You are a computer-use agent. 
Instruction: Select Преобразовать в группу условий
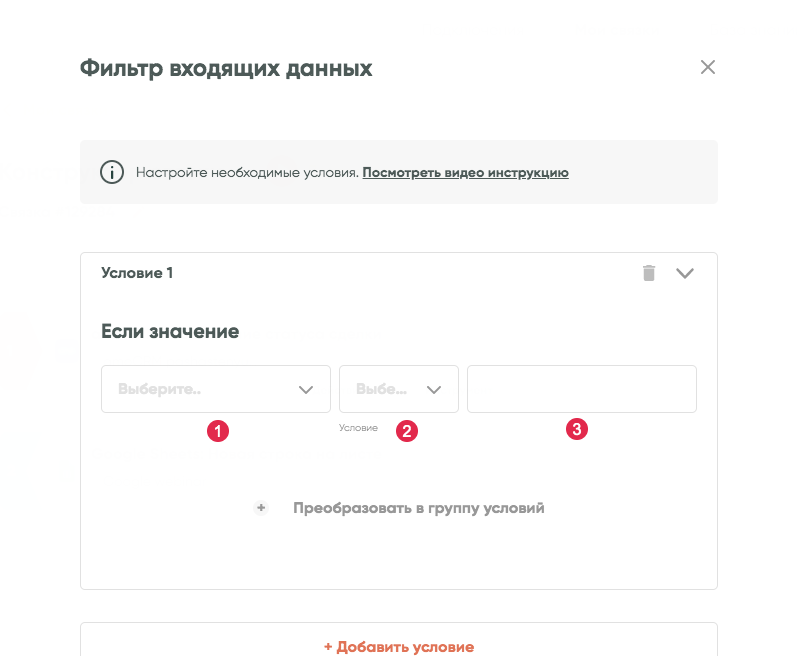click(418, 508)
